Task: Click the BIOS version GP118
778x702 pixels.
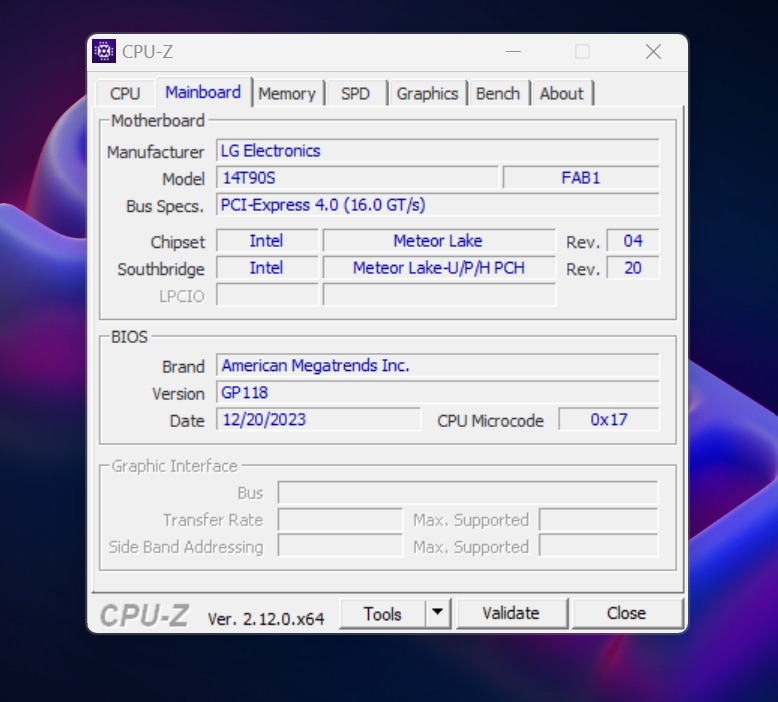Action: (438, 392)
